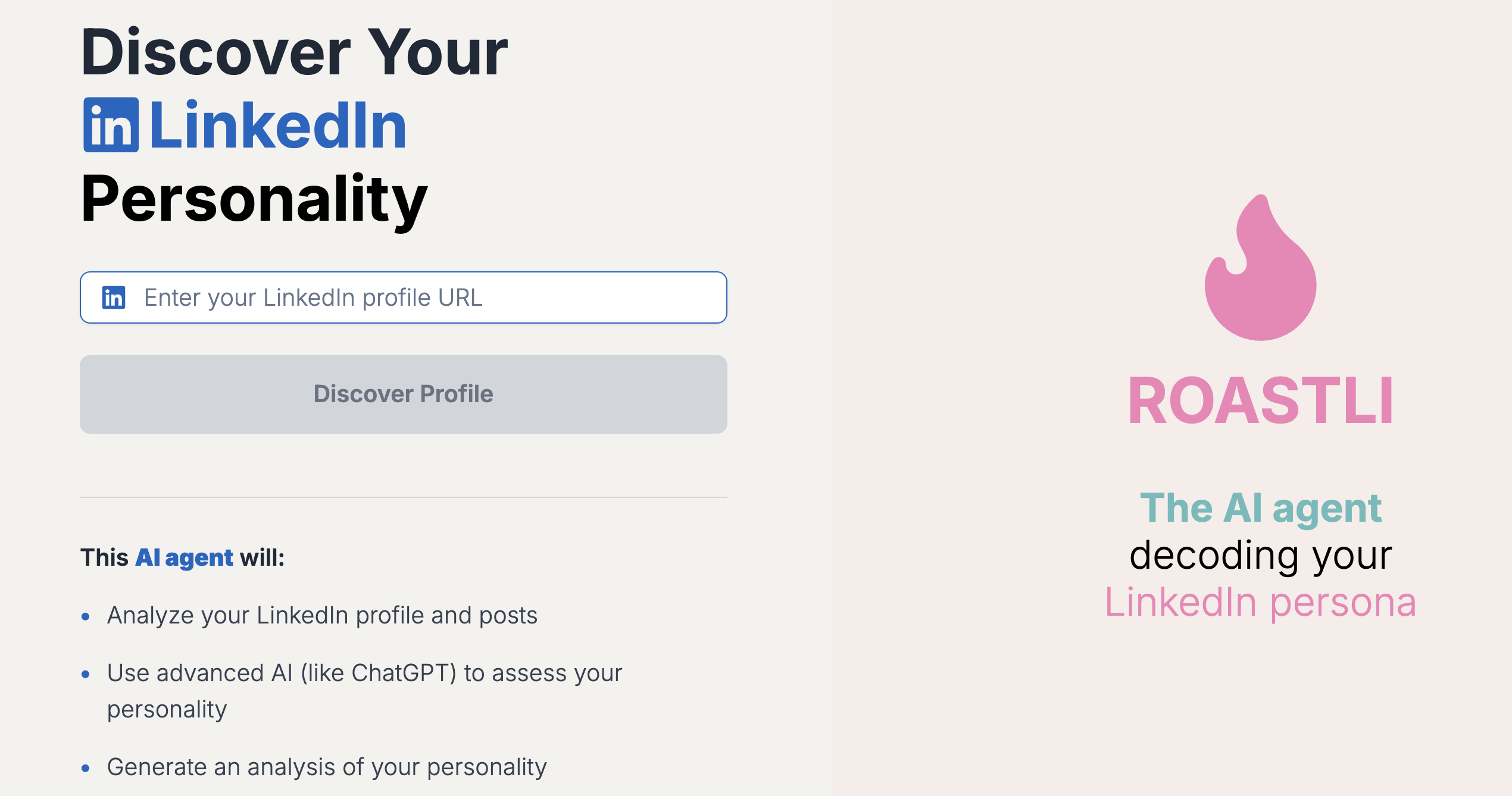This screenshot has width=1512, height=796.
Task: Click the blue dot before 'Analyze your LinkedIn'
Action: (x=86, y=616)
